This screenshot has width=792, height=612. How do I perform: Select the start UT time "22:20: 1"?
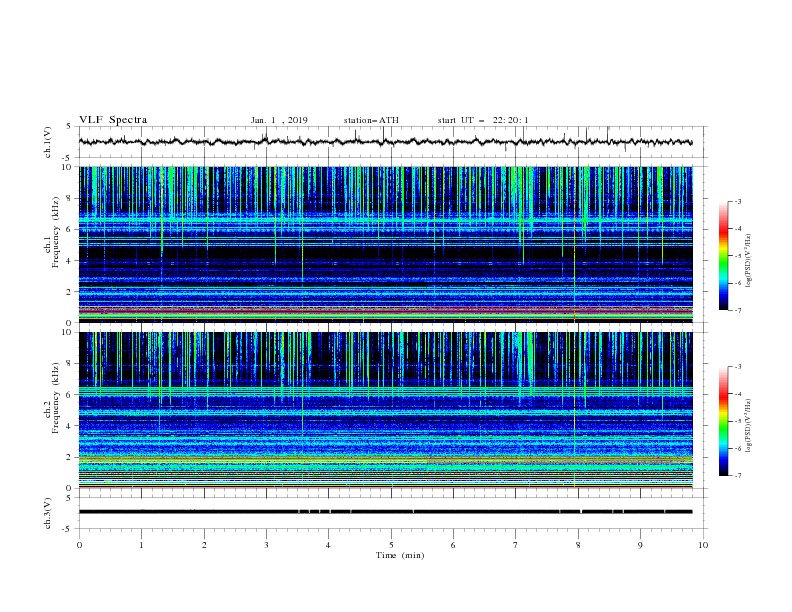[x=511, y=120]
